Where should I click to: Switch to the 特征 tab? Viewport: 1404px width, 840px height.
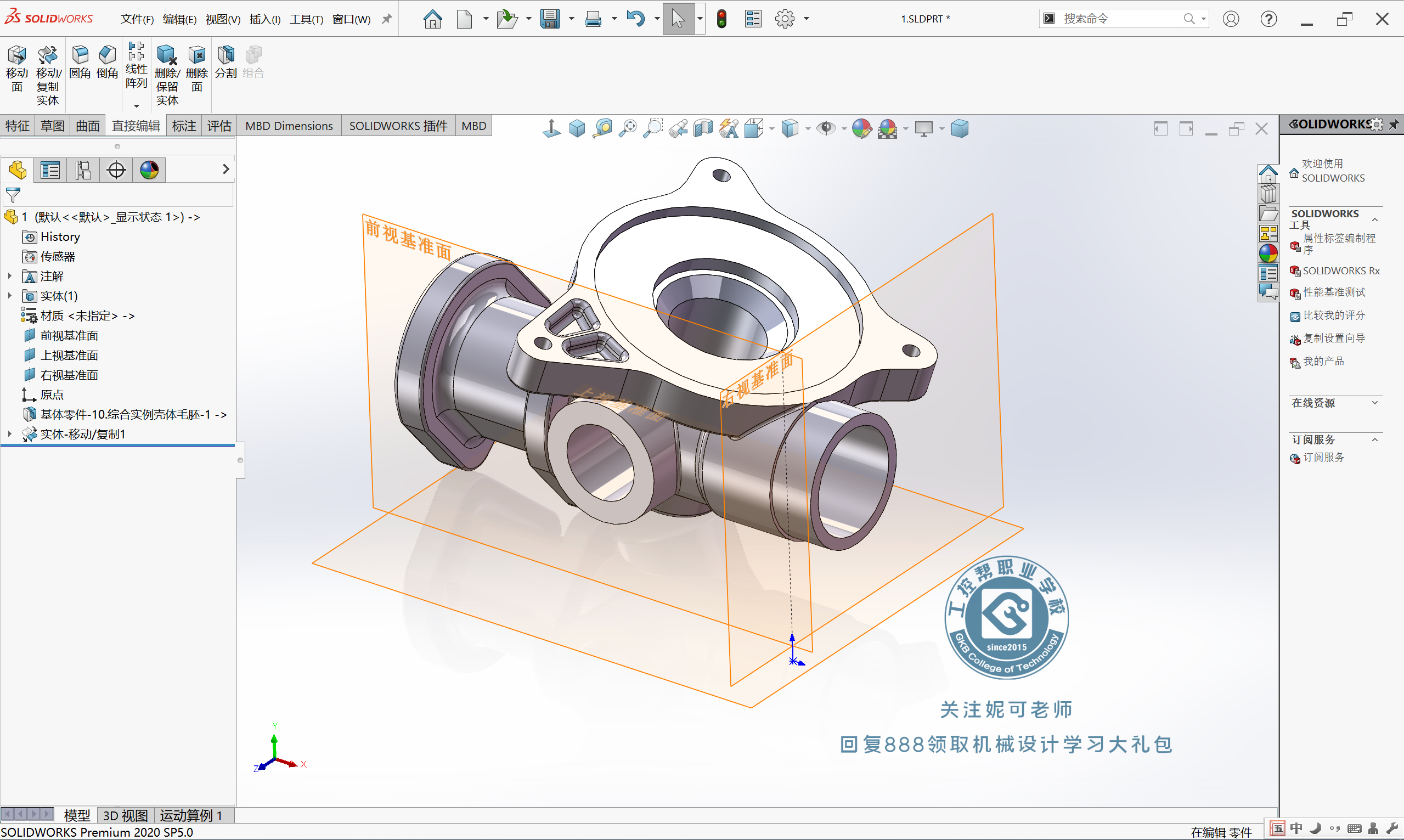(x=18, y=126)
